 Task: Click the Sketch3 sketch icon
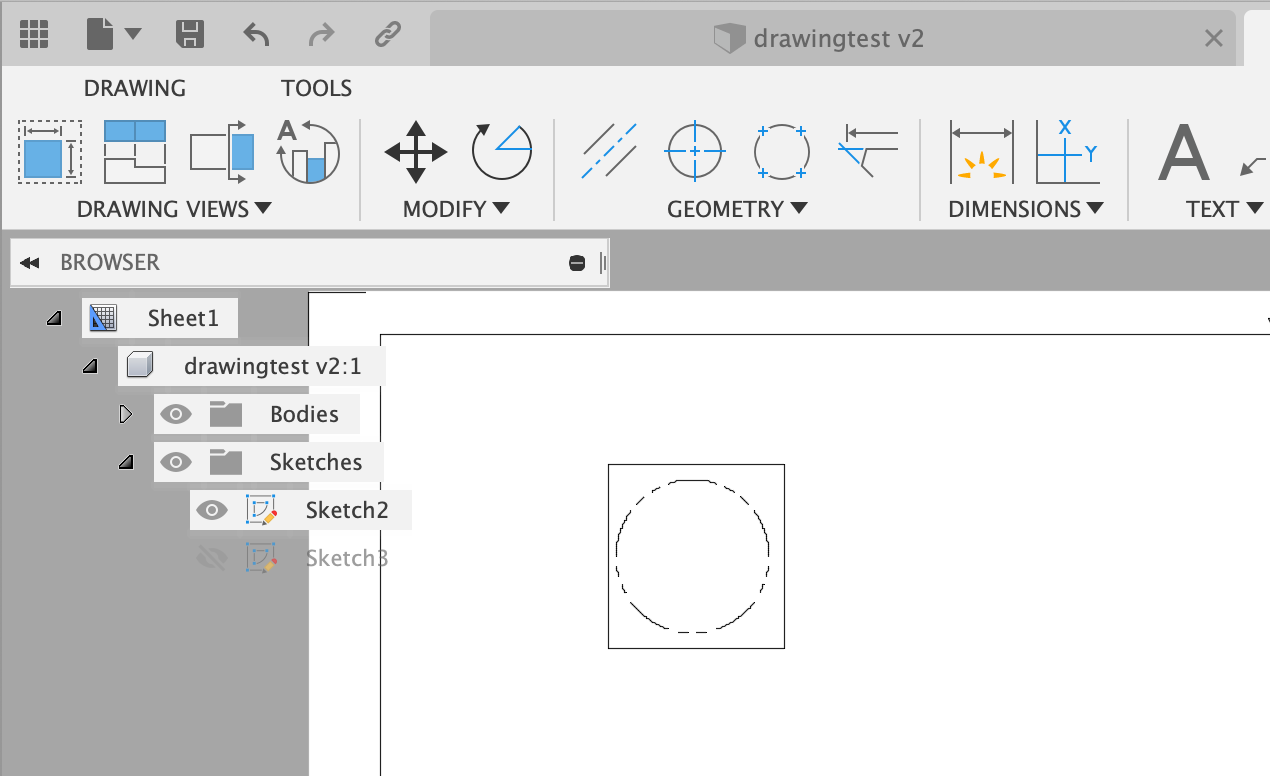pyautogui.click(x=261, y=558)
